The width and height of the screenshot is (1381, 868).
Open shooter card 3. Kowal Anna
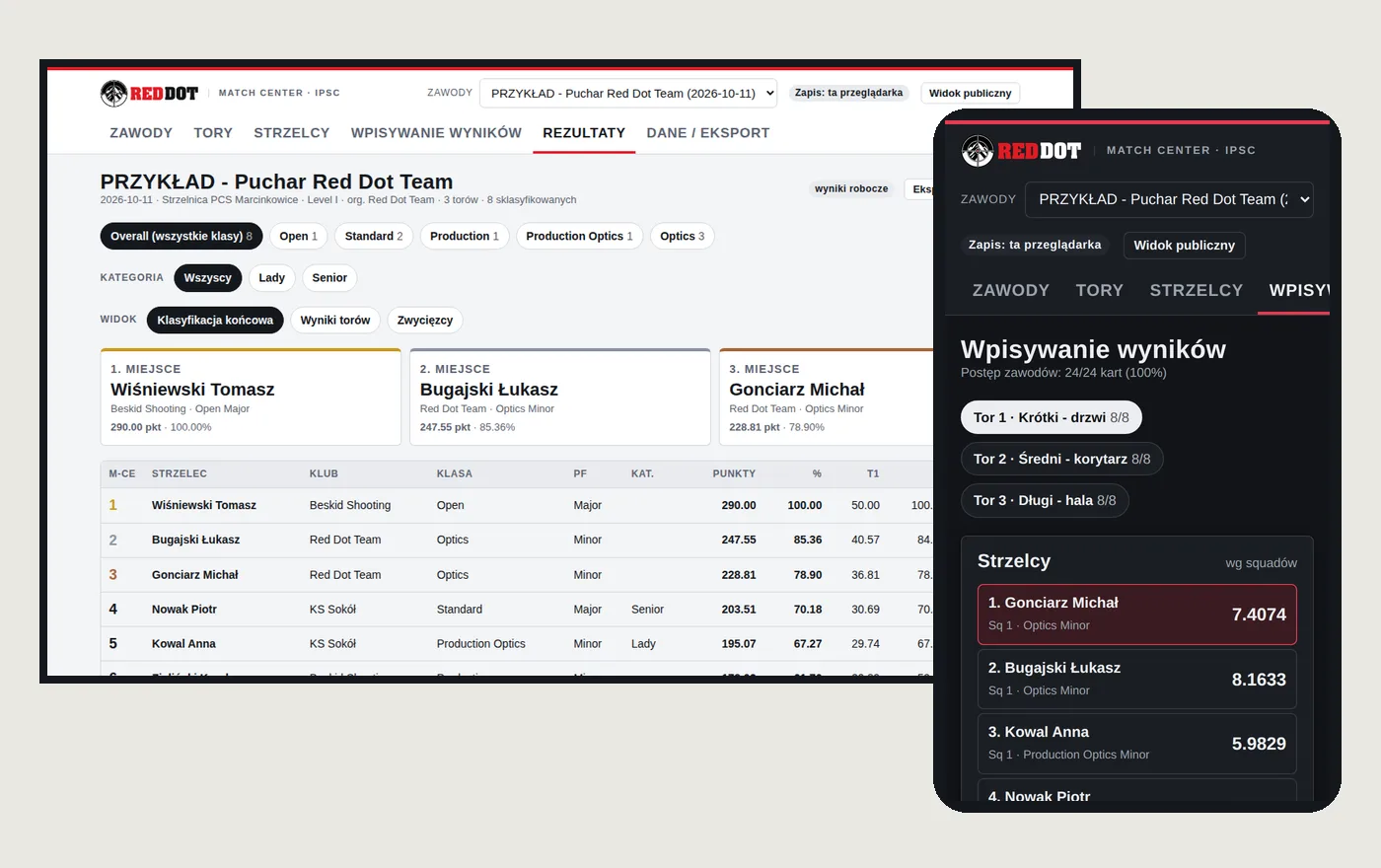point(1137,744)
